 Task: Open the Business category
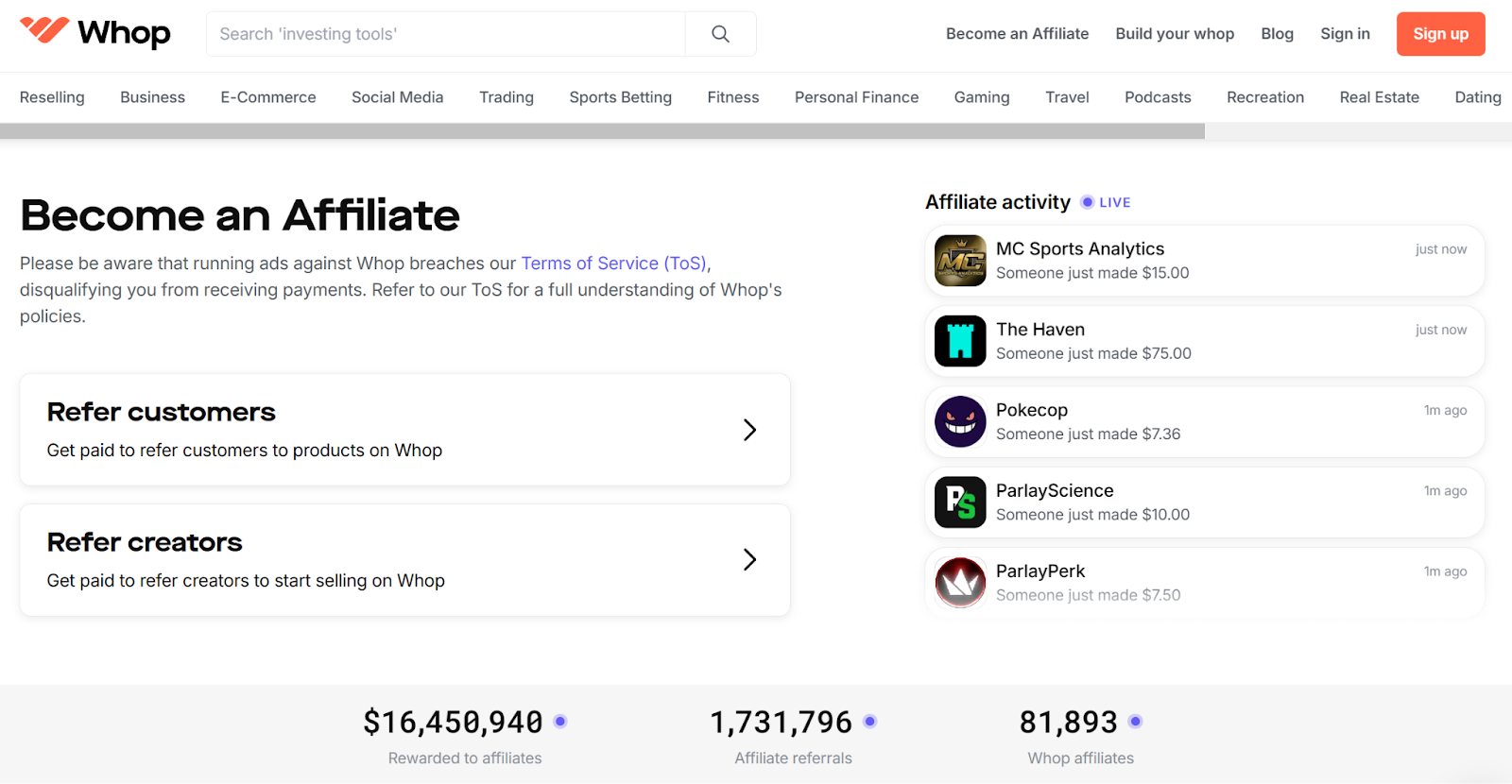pyautogui.click(x=152, y=97)
